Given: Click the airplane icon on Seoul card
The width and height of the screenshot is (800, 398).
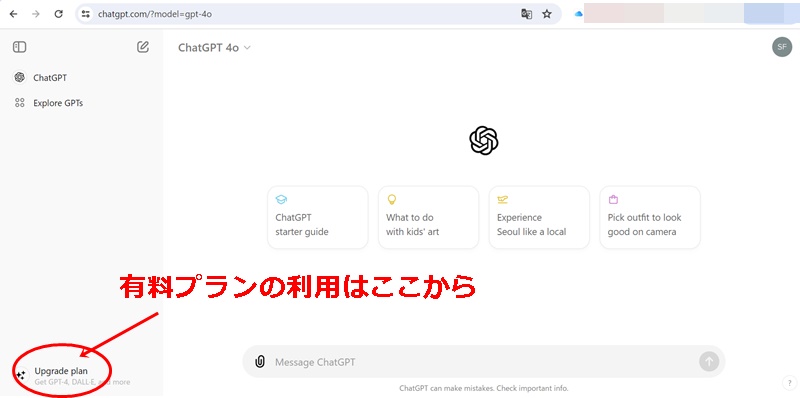Looking at the screenshot, I should [x=503, y=200].
